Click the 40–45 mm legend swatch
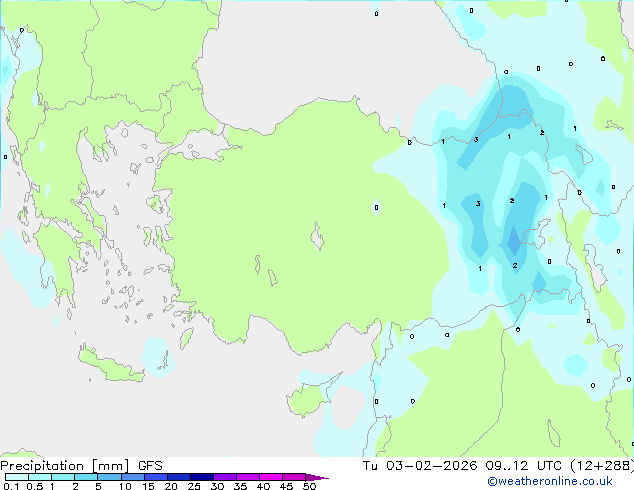The width and height of the screenshot is (634, 490). point(271,477)
